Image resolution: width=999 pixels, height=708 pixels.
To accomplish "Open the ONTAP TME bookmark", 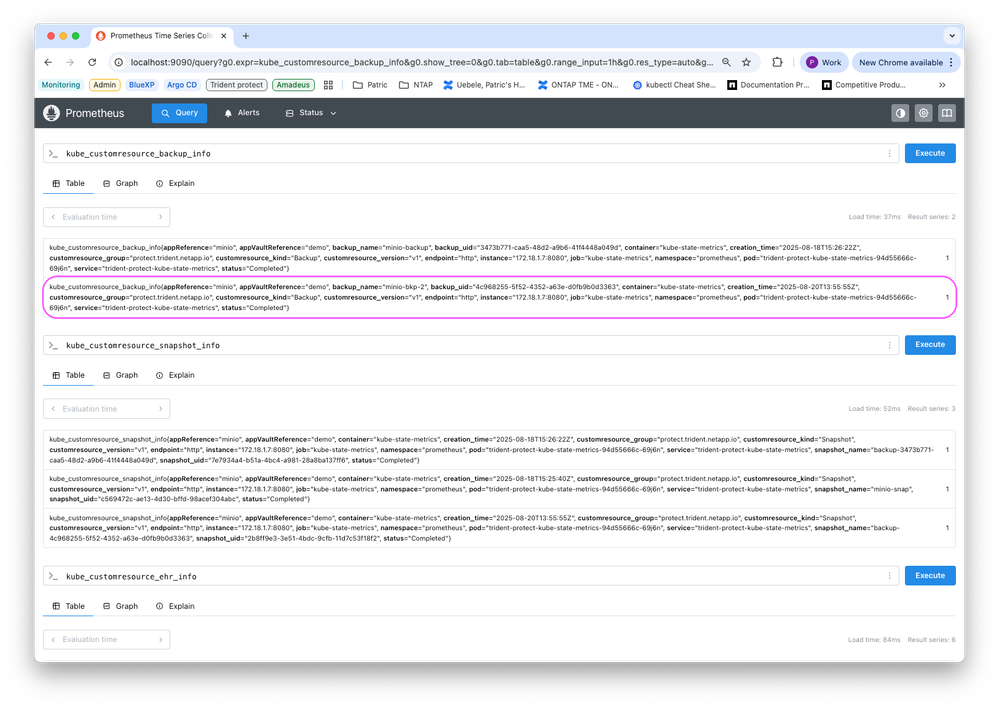I will [x=578, y=85].
